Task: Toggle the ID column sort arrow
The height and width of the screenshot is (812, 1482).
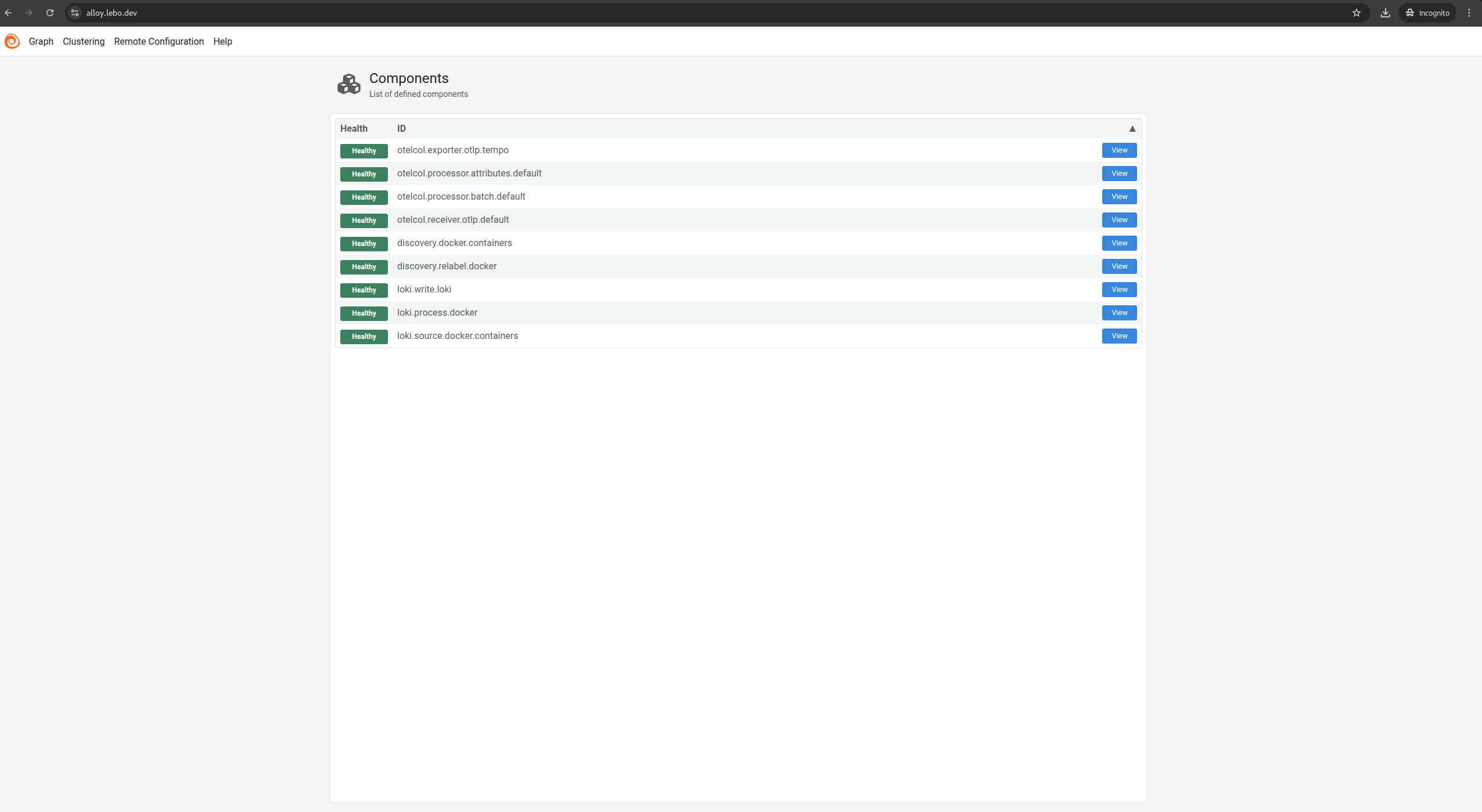Action: [x=1131, y=128]
